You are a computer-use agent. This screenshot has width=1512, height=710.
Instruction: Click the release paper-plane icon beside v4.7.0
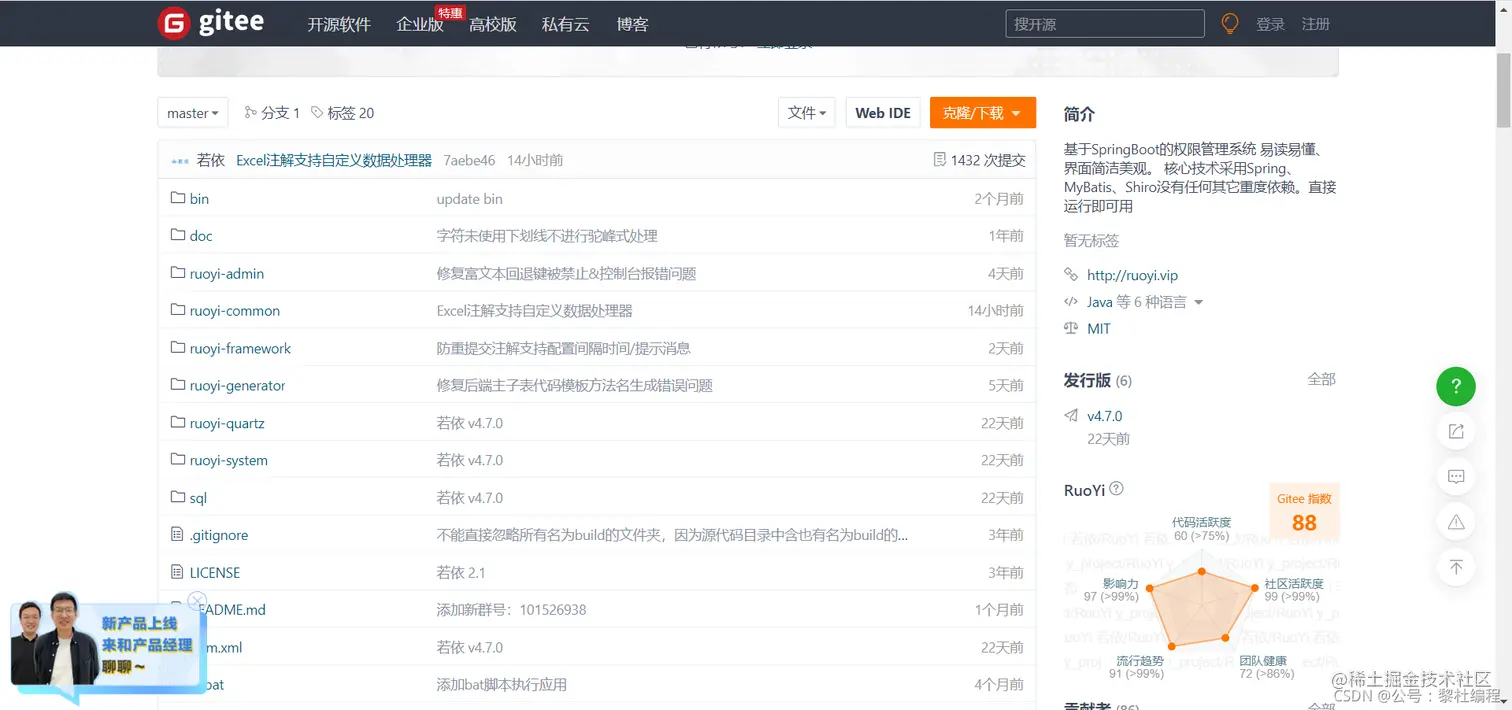pyautogui.click(x=1071, y=416)
